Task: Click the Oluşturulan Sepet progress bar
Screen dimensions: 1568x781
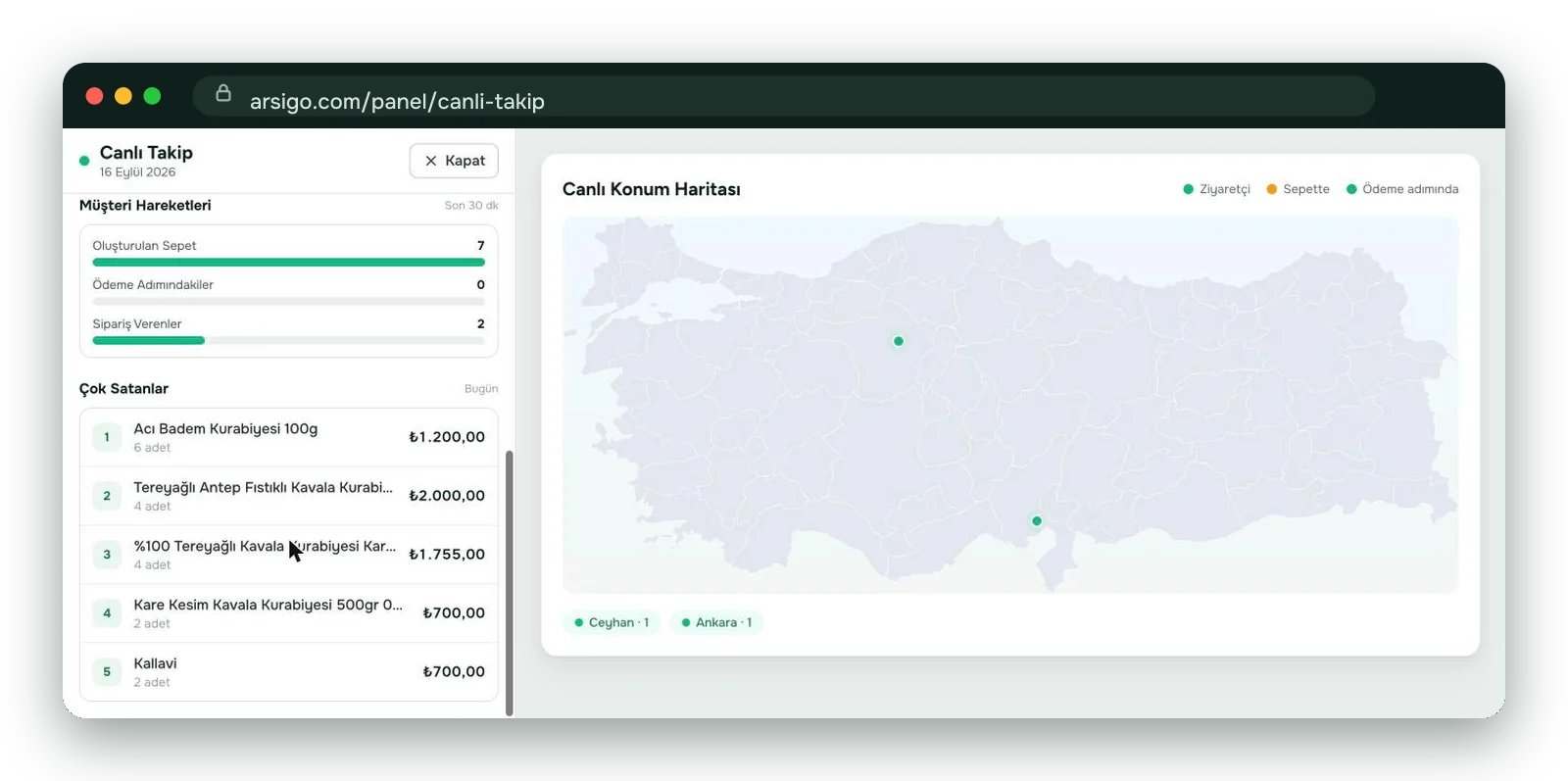Action: tap(289, 263)
